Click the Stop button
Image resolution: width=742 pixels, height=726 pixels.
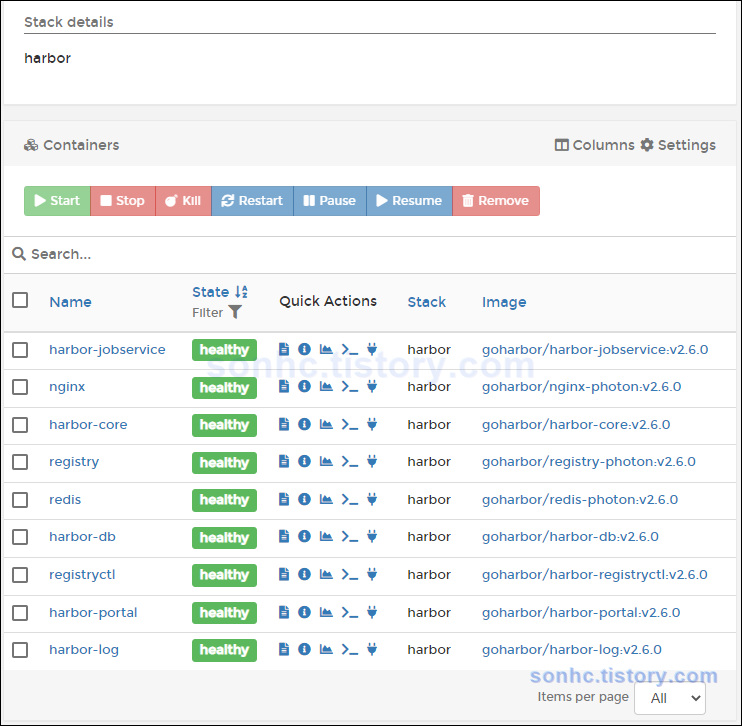coord(123,201)
